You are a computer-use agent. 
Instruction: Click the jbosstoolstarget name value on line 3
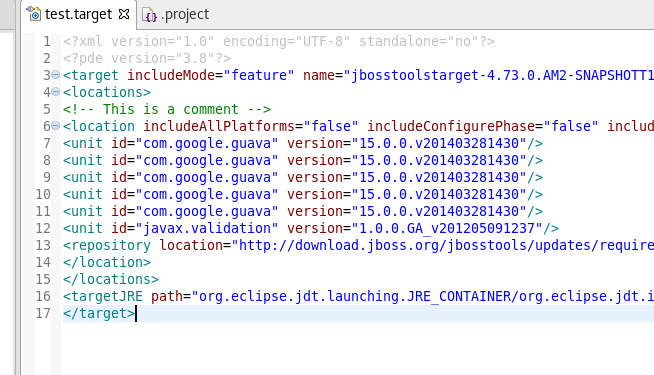(x=498, y=76)
